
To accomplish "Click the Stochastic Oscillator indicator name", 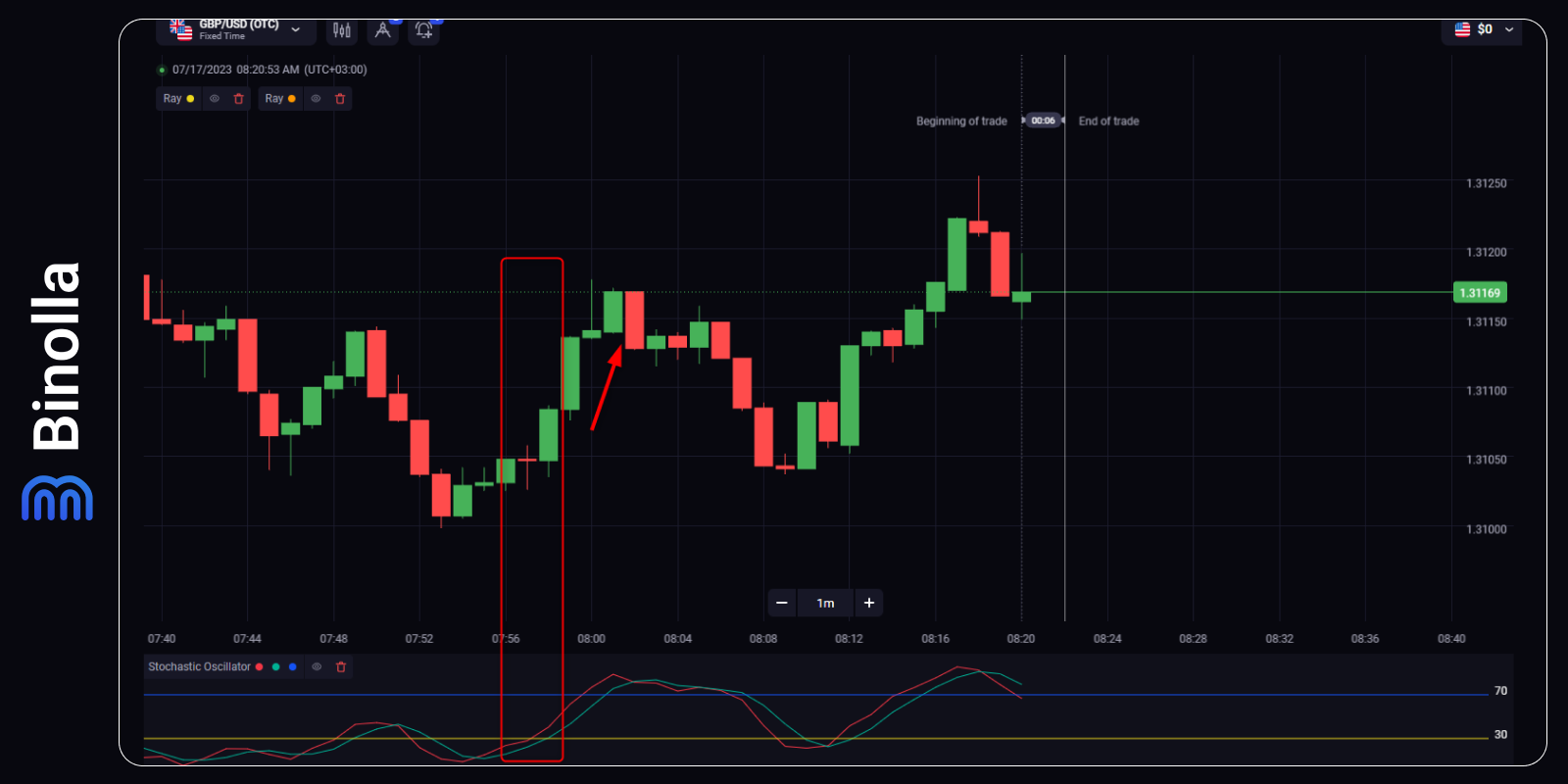I will (199, 667).
